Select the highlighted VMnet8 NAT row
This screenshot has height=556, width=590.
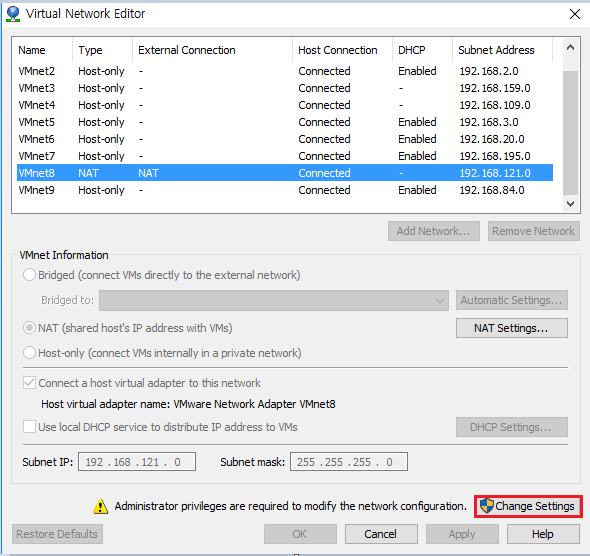click(285, 173)
